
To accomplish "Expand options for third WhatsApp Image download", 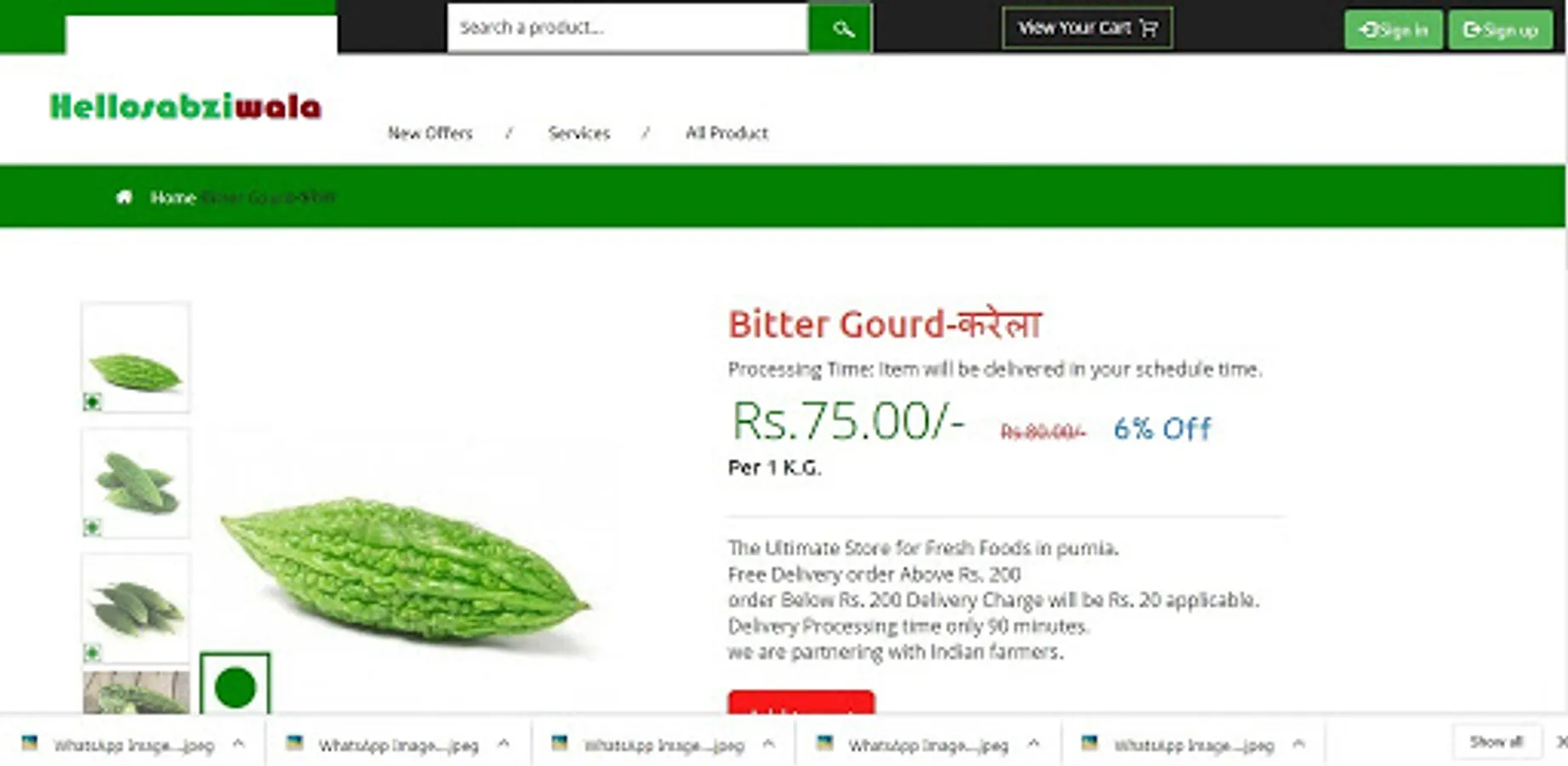I will coord(768,744).
